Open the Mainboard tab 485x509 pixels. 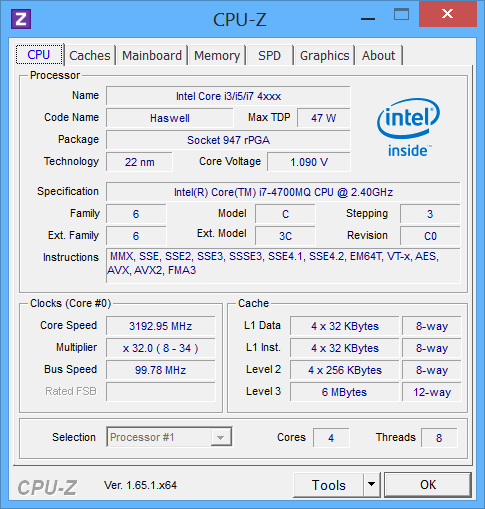pos(152,55)
